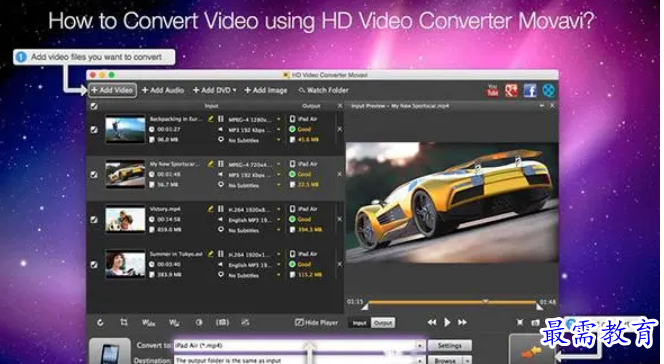Screen dimensions: 664x364
Task: Click the fullscreen preview icon
Action: pyautogui.click(x=520, y=323)
